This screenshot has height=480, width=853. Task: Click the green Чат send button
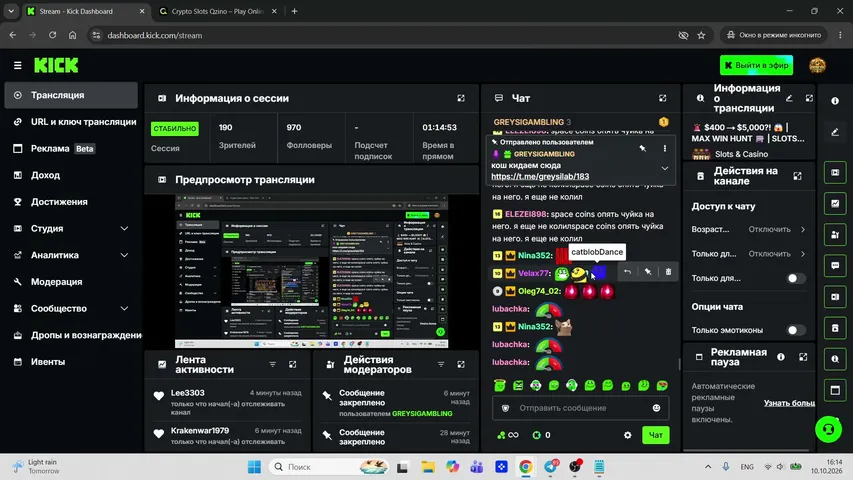[656, 435]
